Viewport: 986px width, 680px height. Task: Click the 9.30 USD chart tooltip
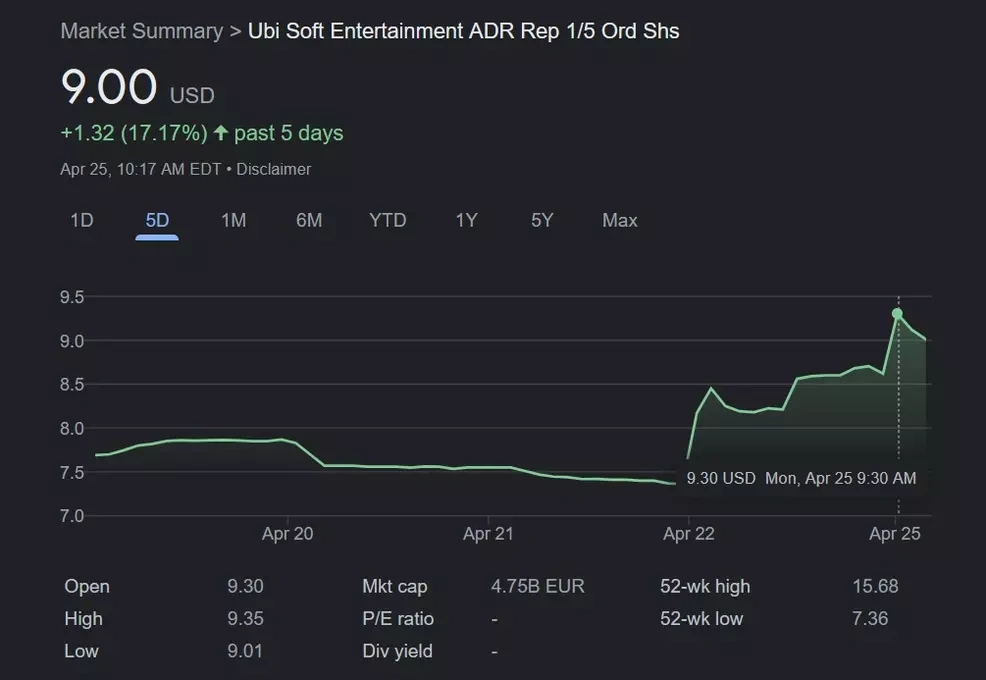(x=800, y=478)
